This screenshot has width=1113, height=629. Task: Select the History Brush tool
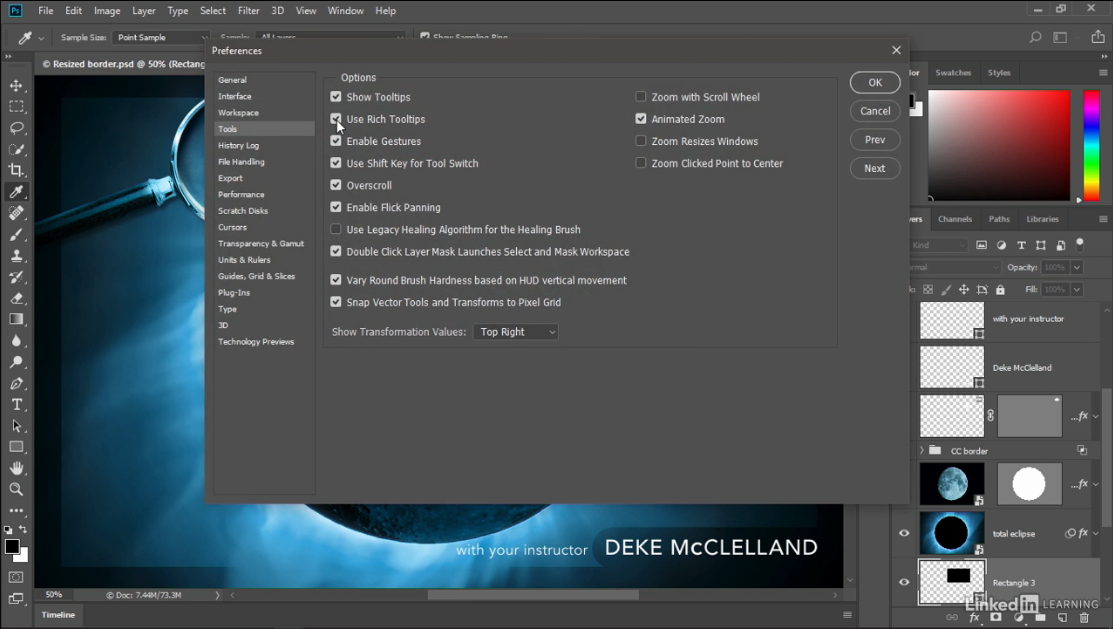[16, 277]
